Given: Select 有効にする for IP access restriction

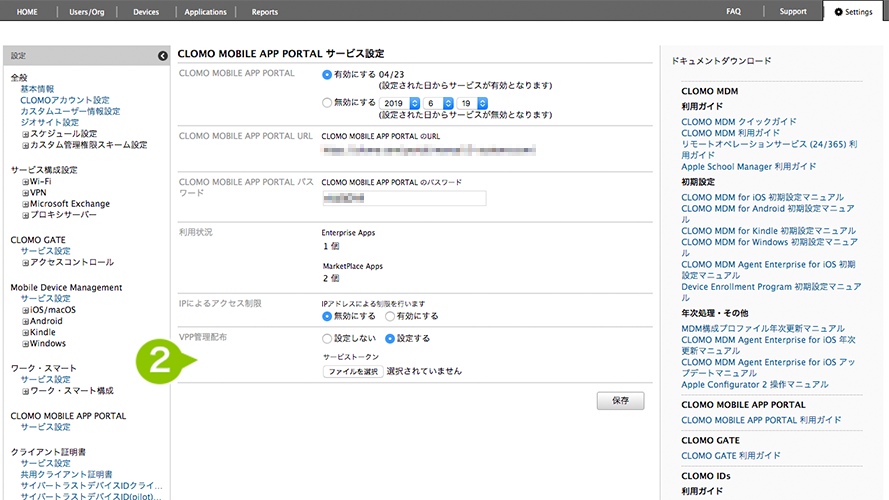Looking at the screenshot, I should [x=390, y=316].
